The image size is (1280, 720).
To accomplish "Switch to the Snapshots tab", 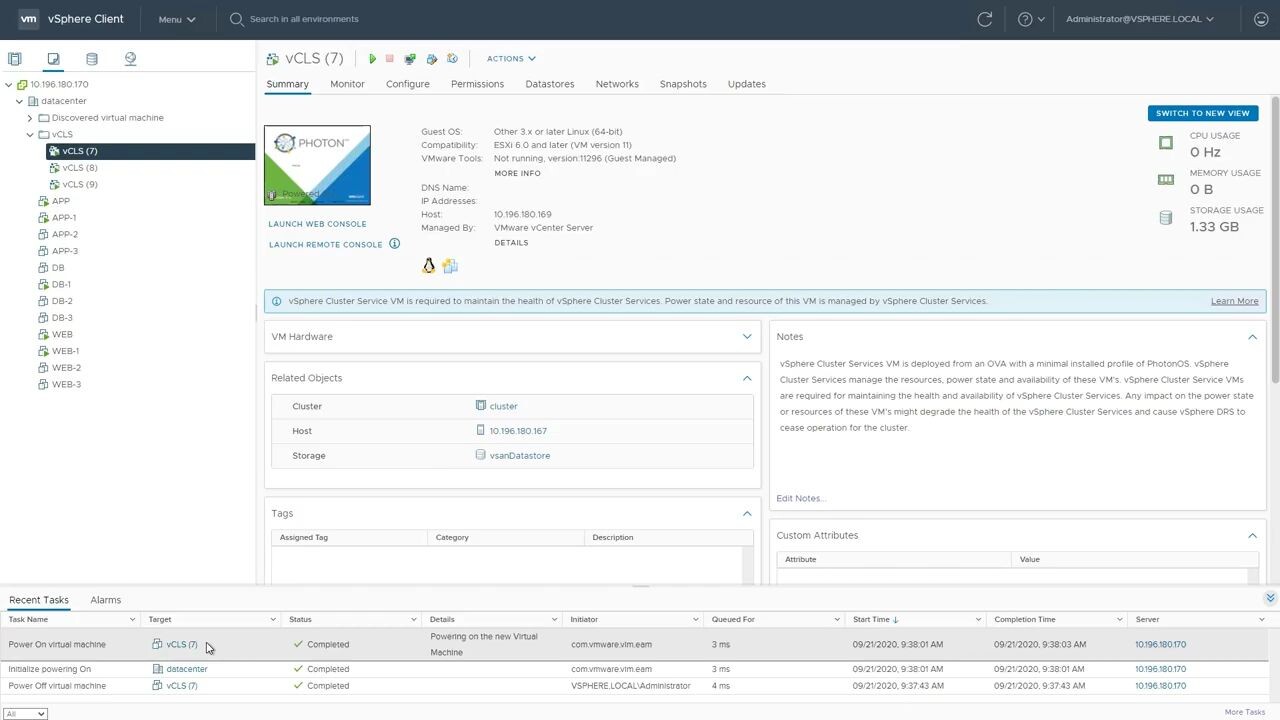I will (682, 84).
